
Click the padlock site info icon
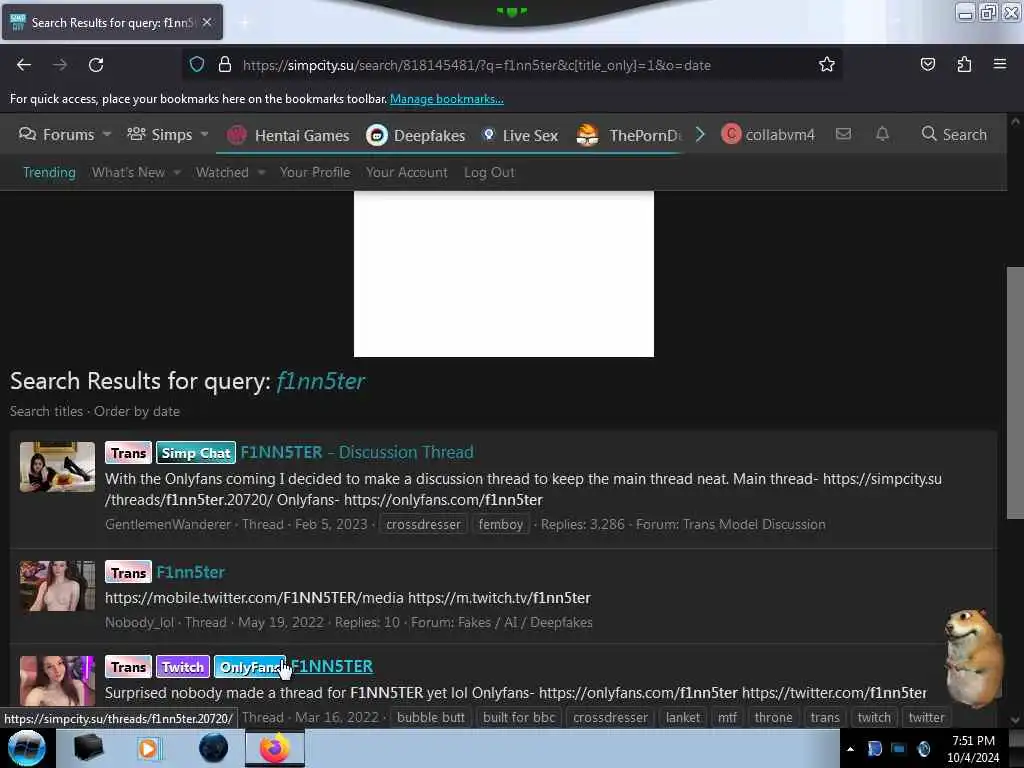coord(225,65)
